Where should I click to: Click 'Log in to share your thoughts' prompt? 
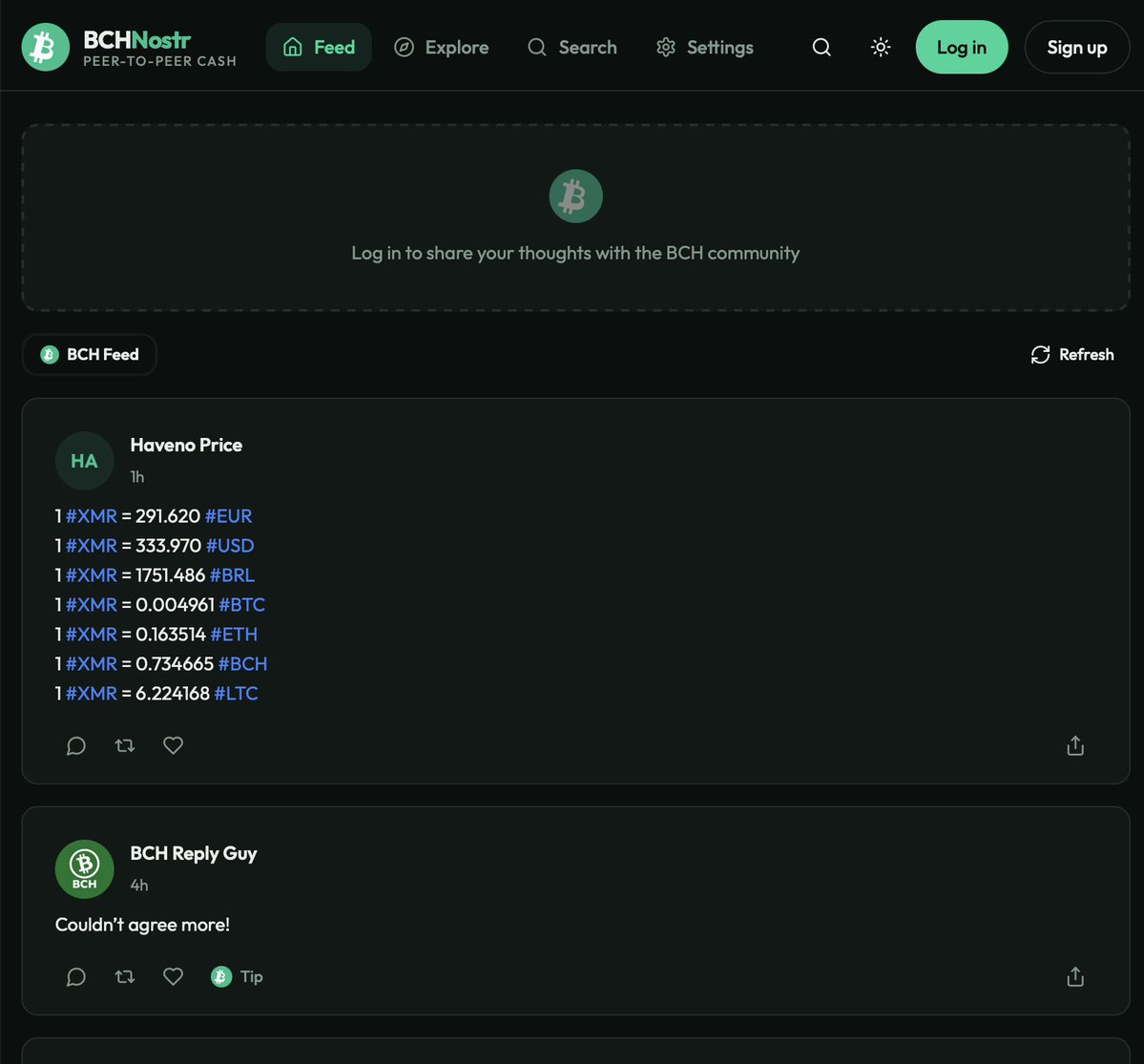click(575, 253)
